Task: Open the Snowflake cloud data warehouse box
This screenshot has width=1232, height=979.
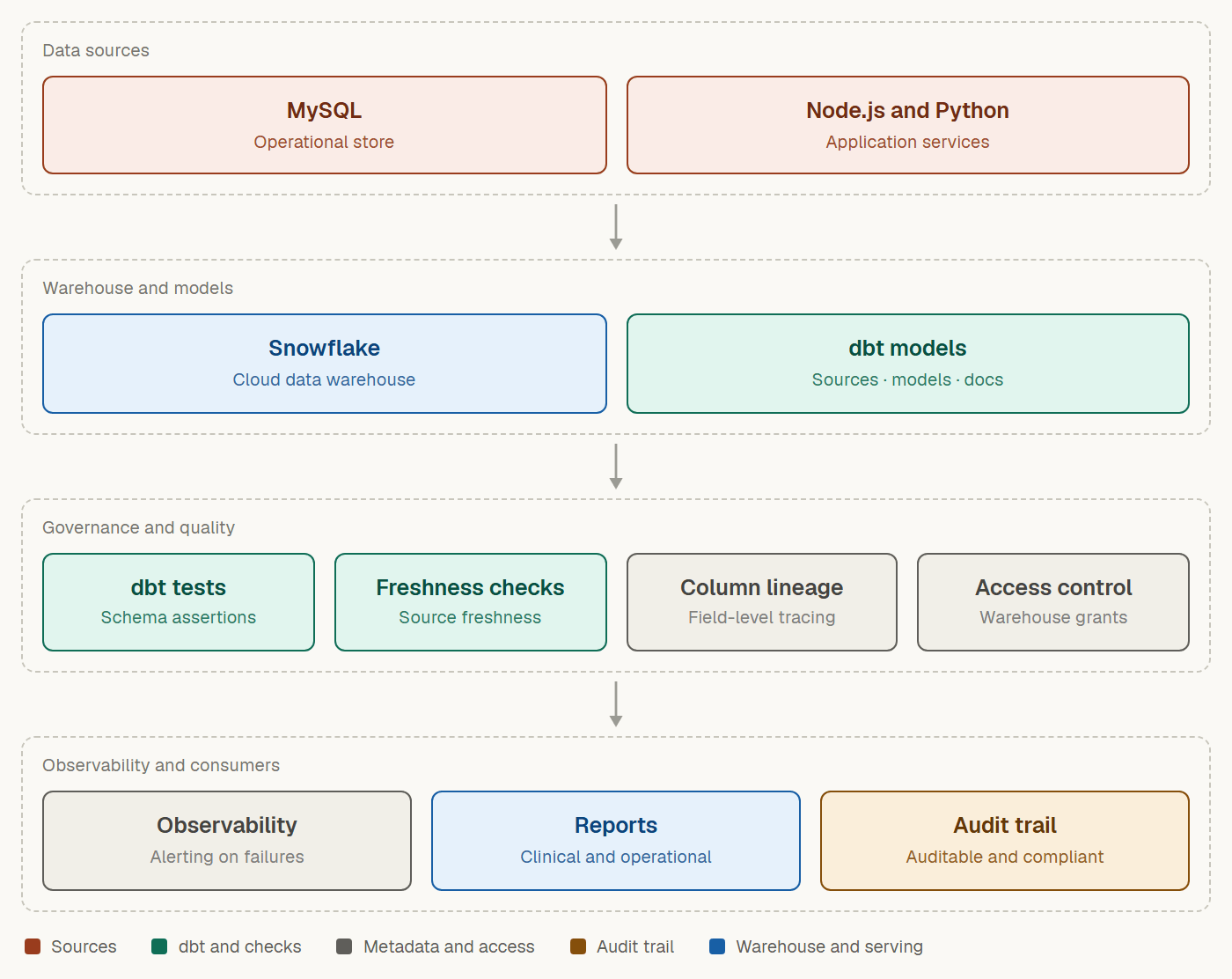Action: pyautogui.click(x=325, y=364)
